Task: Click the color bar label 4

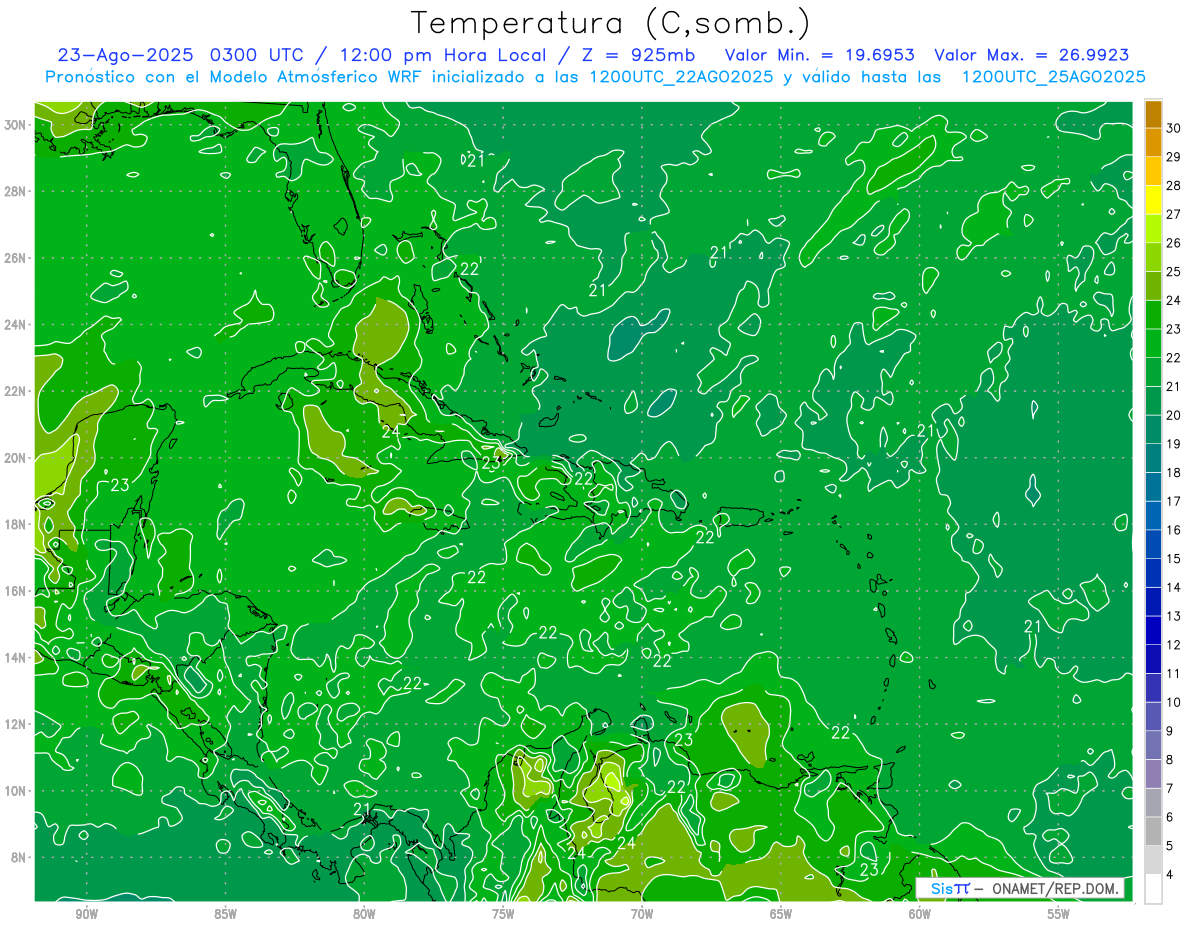Action: click(x=1170, y=875)
